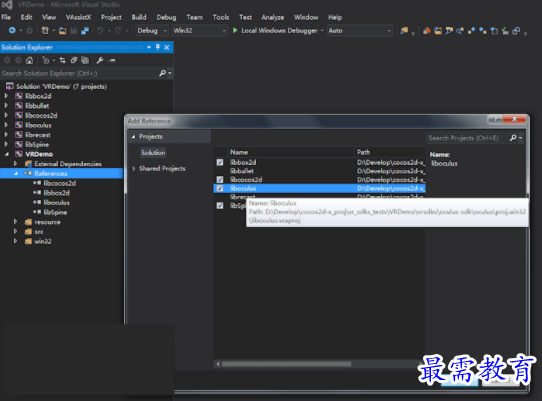Click the Home icon in Solution Explorer

click(x=29, y=60)
